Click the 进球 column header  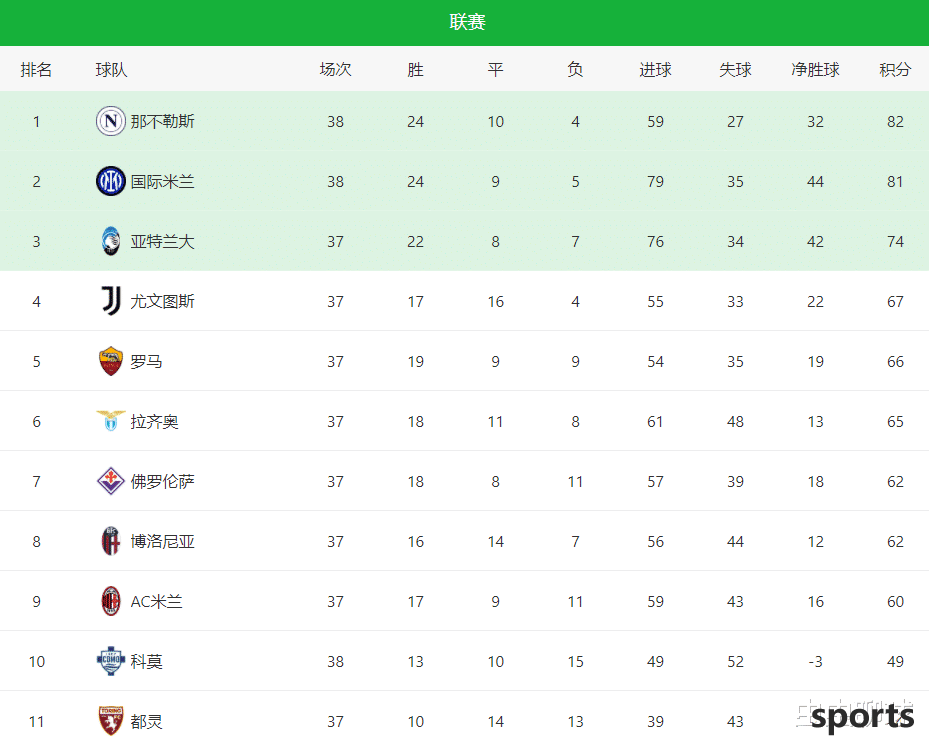click(655, 70)
